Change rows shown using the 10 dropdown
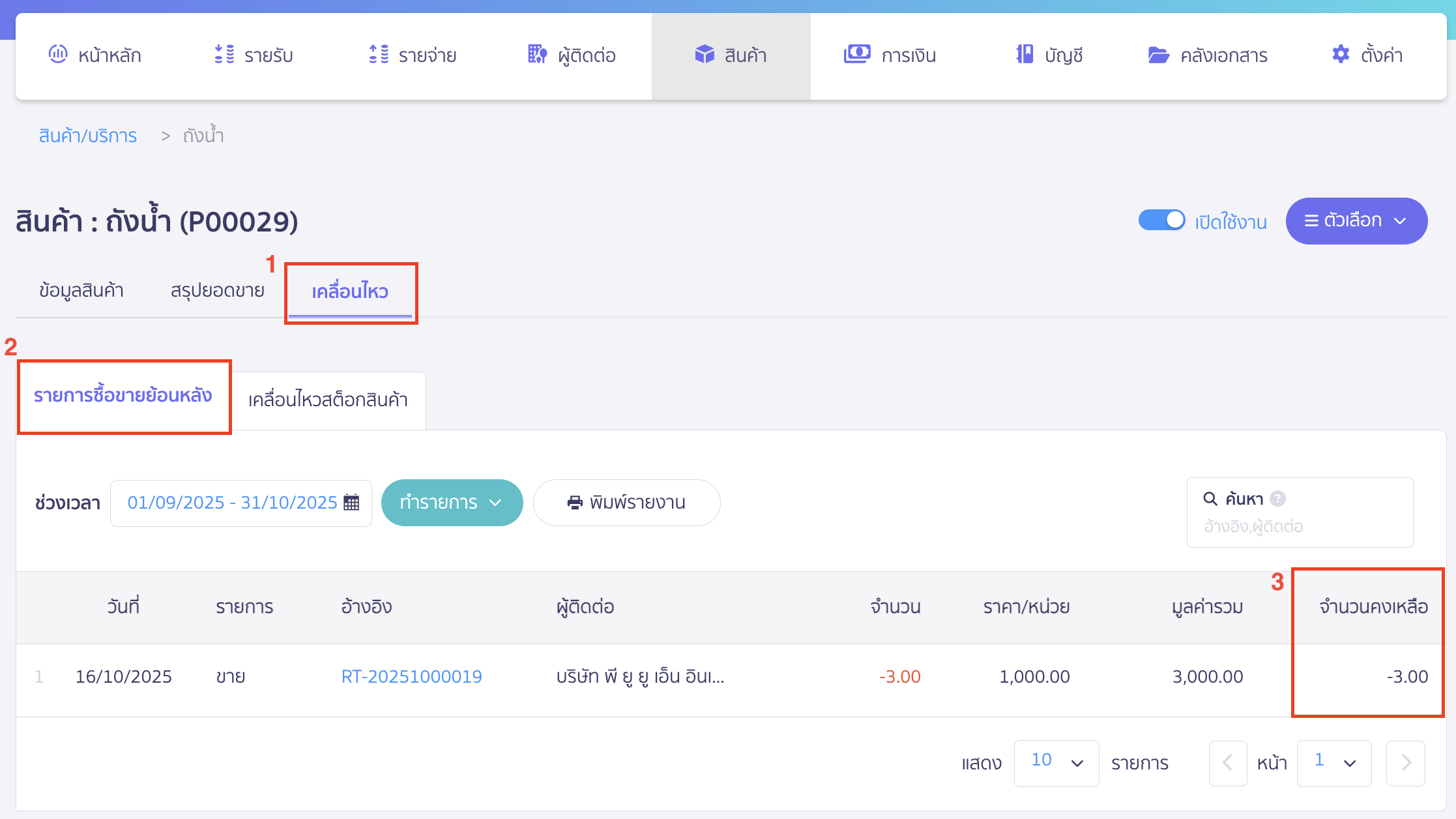The width and height of the screenshot is (1456, 819). pyautogui.click(x=1056, y=763)
